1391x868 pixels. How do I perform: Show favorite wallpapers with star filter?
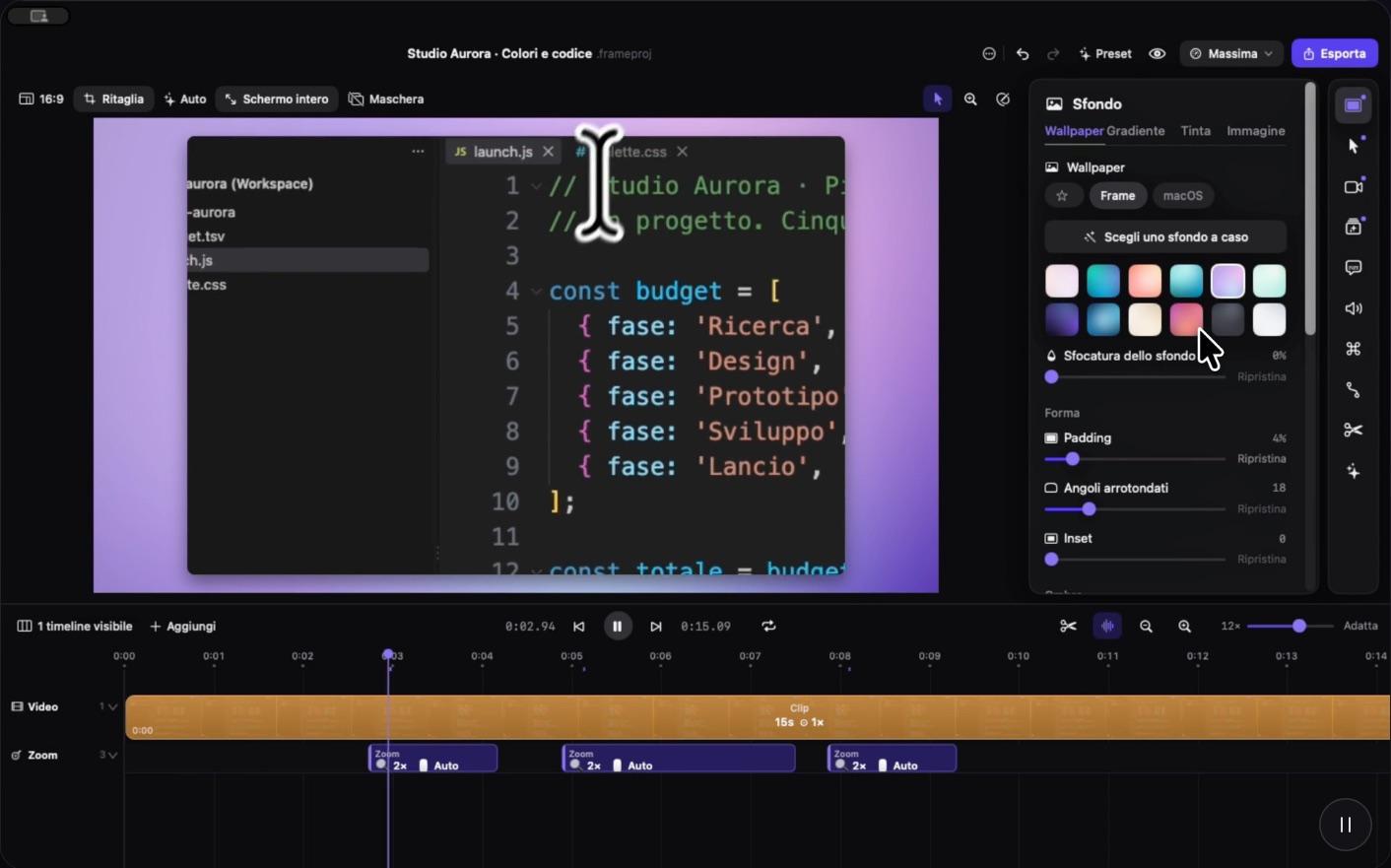tap(1062, 196)
